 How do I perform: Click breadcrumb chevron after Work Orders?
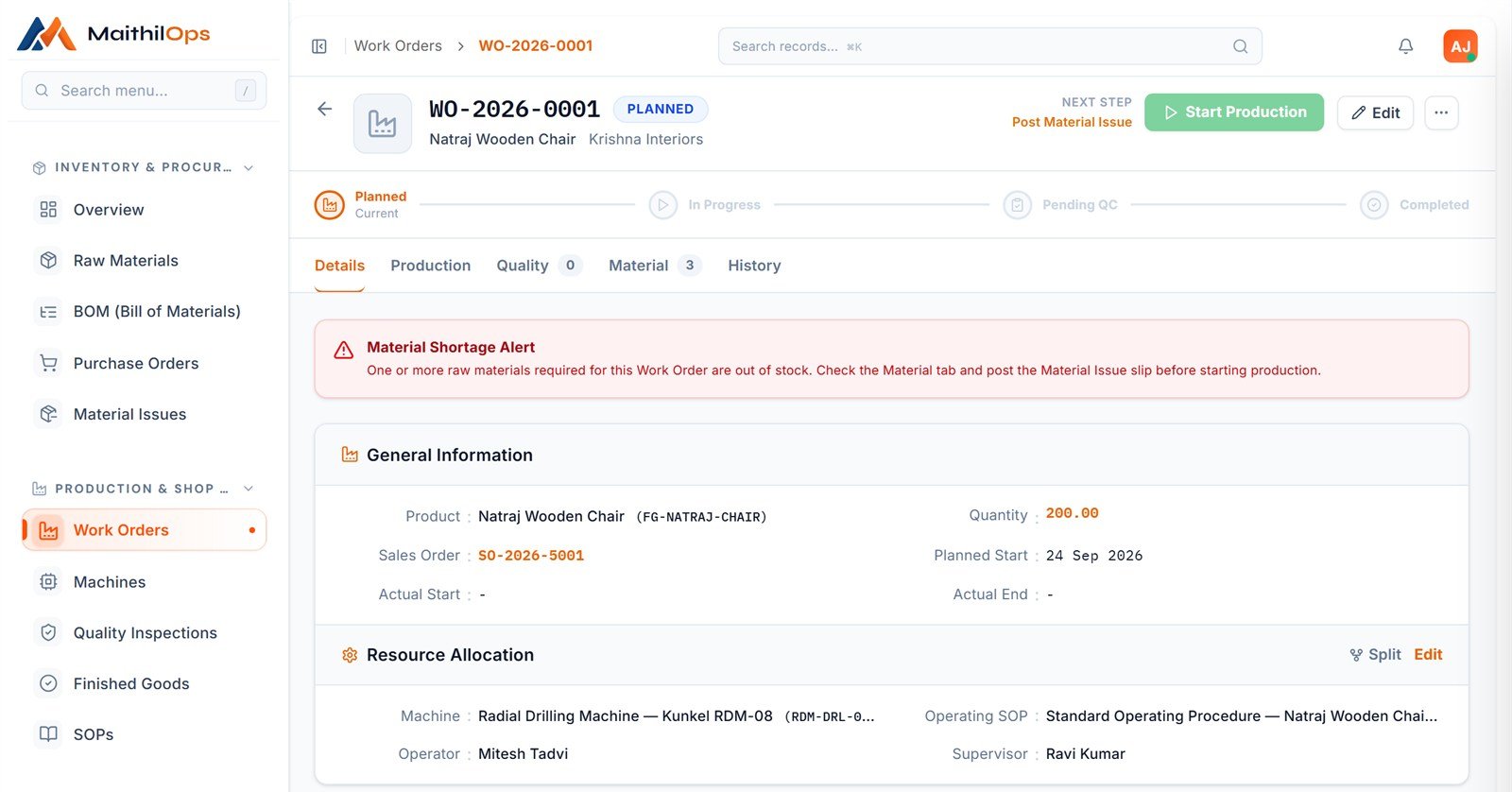tap(460, 46)
